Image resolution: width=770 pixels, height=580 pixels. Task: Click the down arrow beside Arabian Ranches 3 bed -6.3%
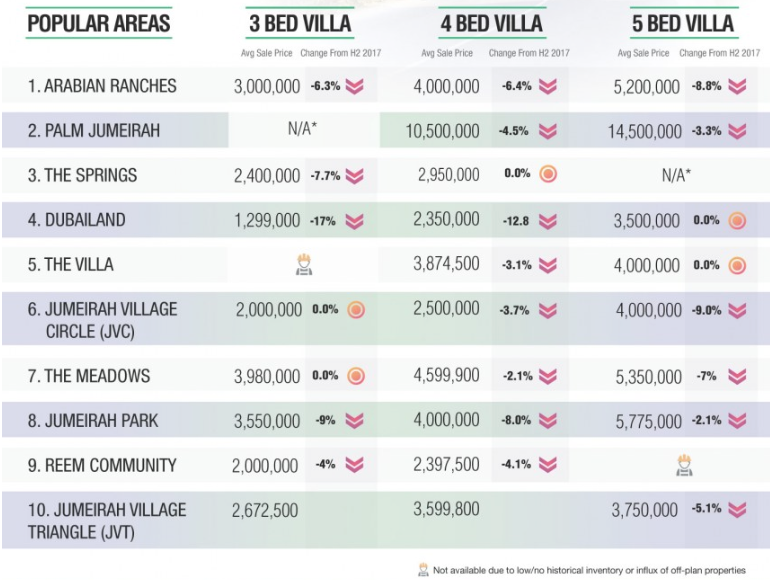click(x=354, y=87)
